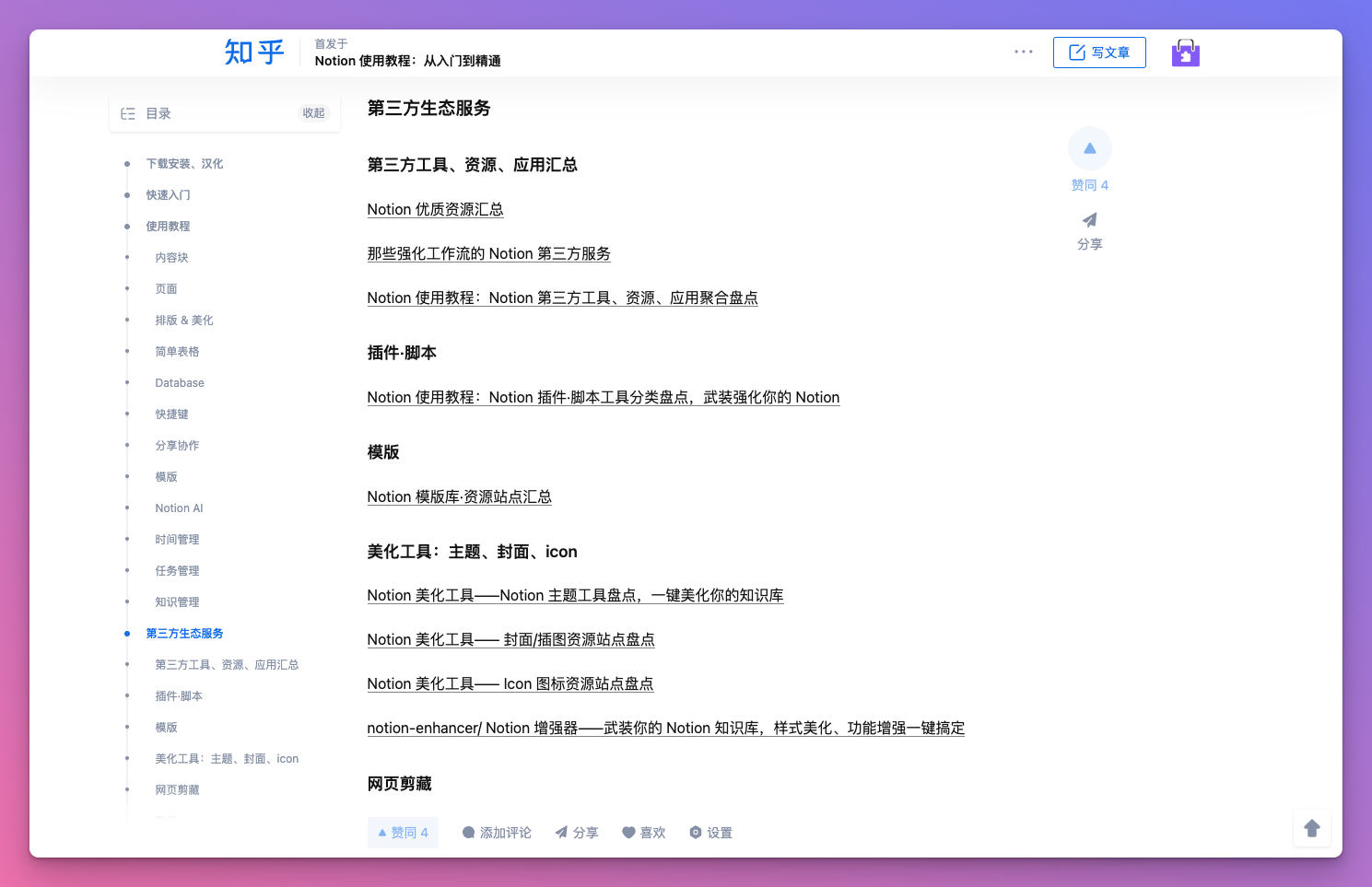
Task: Open the notion-enhancer Notion 增强器 link
Action: [665, 728]
